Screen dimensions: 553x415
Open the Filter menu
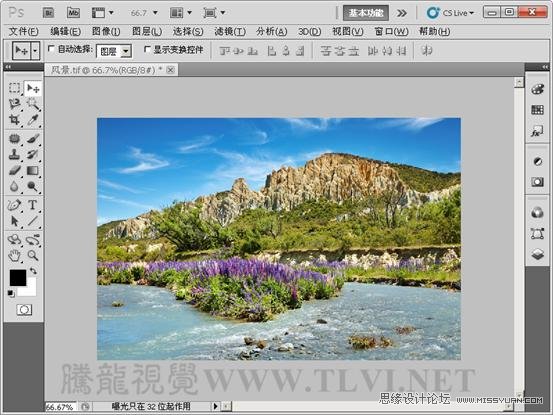pos(230,31)
